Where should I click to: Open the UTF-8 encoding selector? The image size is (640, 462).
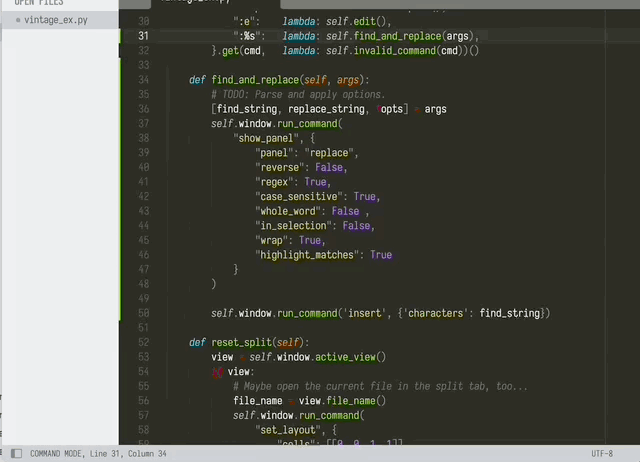(602, 453)
